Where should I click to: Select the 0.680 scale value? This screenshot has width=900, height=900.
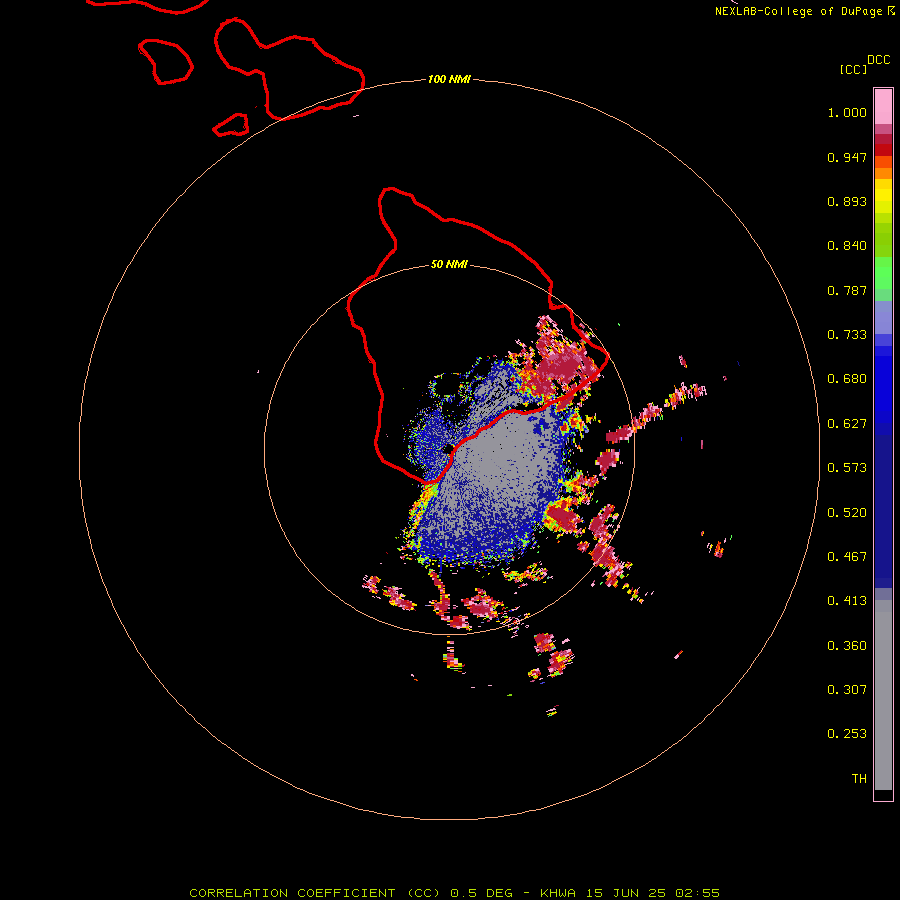pyautogui.click(x=847, y=379)
